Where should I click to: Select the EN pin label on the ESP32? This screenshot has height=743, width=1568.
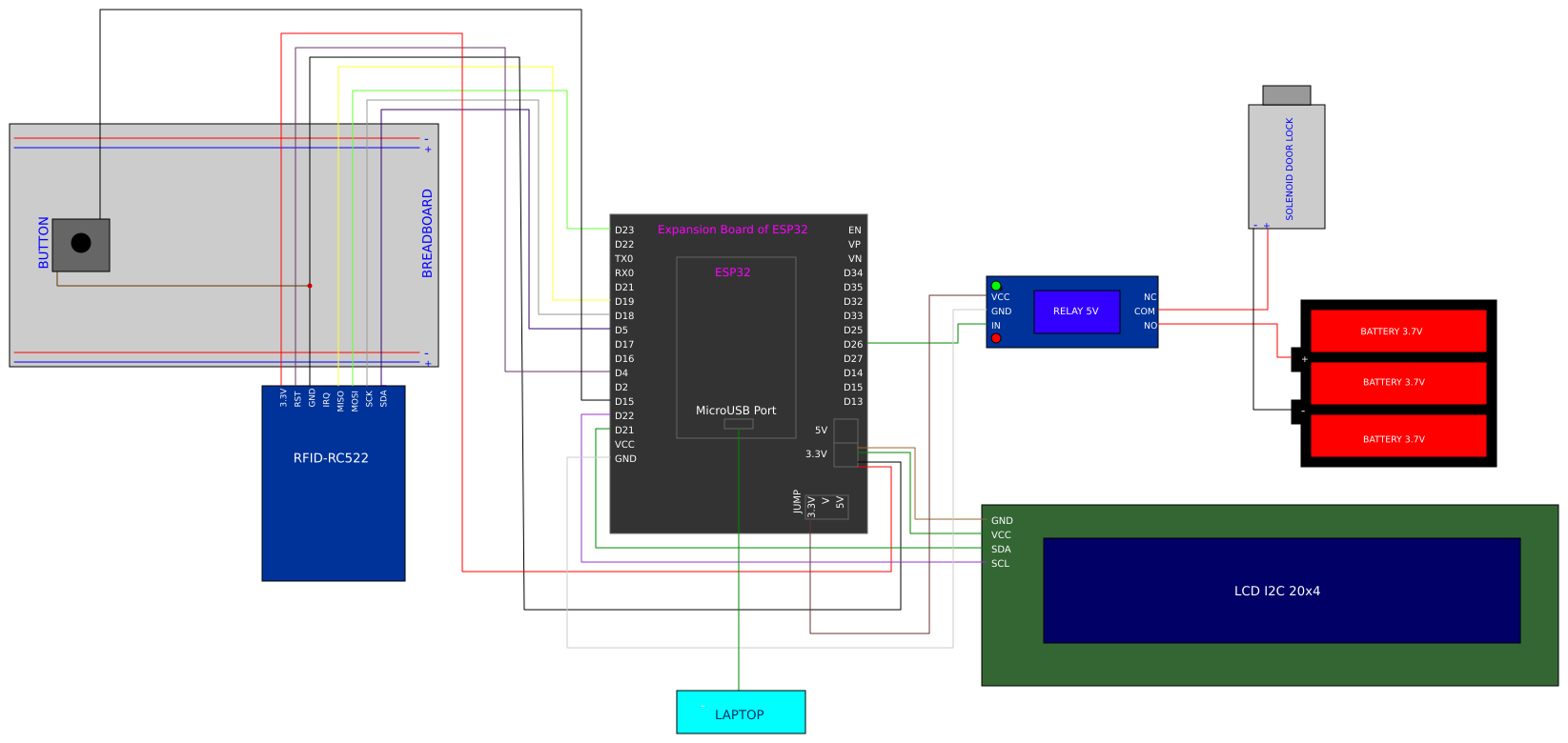coord(855,231)
